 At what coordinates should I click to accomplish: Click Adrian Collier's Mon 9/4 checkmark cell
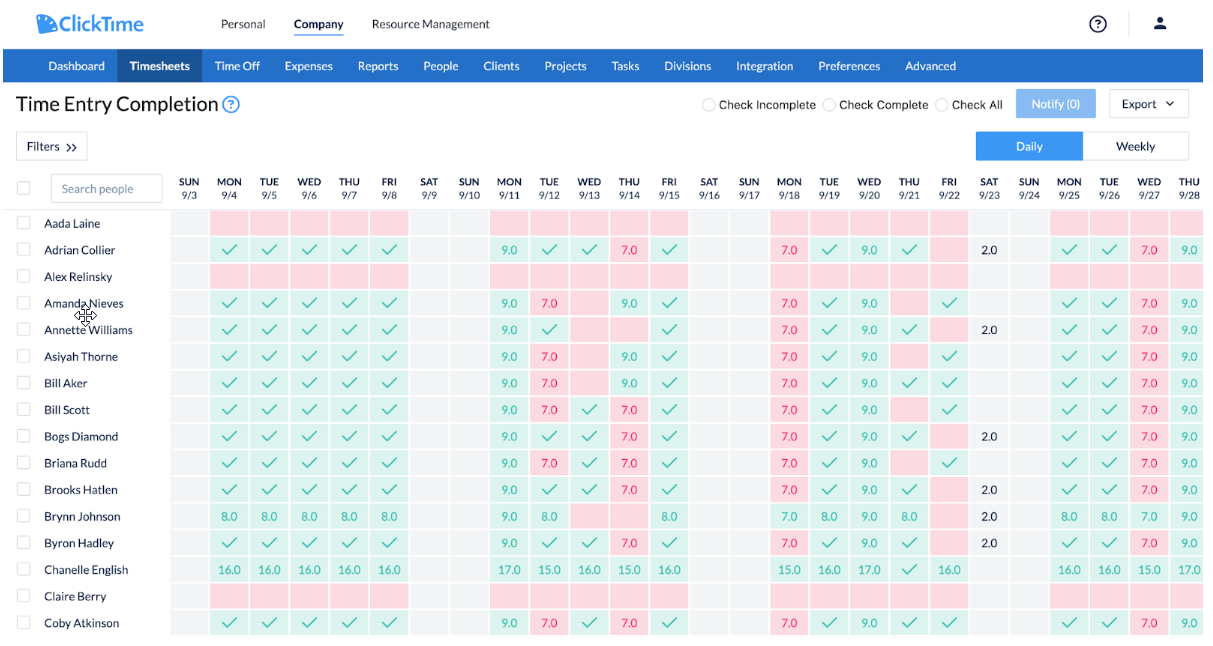(229, 250)
